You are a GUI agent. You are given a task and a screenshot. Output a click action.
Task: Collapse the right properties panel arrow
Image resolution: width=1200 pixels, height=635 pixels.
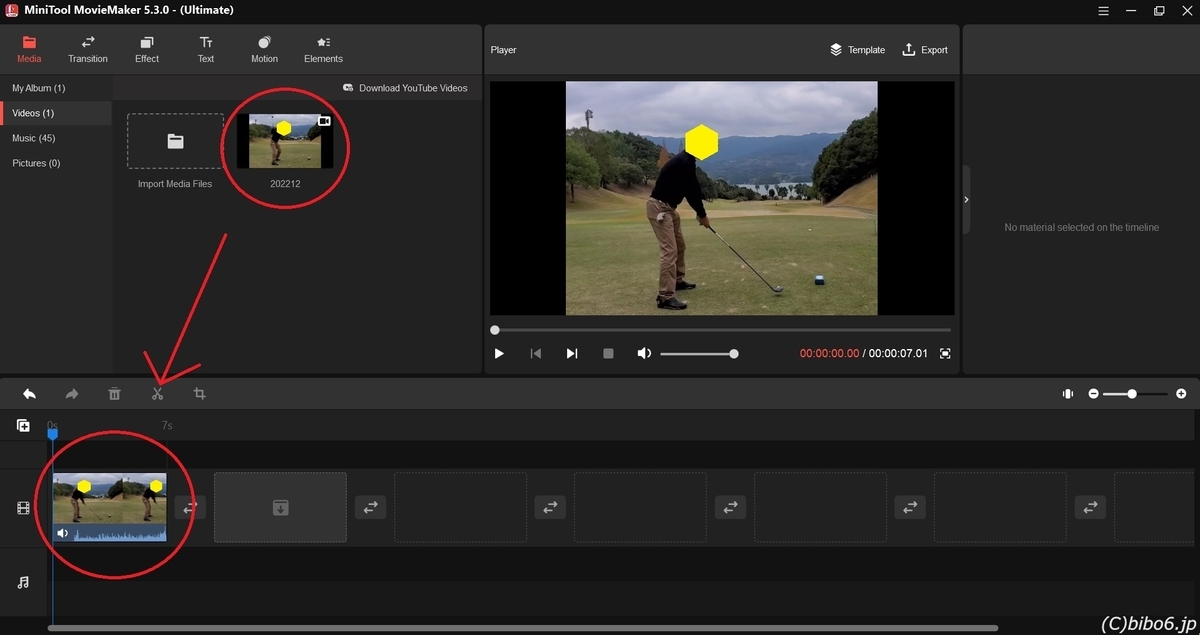pos(966,200)
